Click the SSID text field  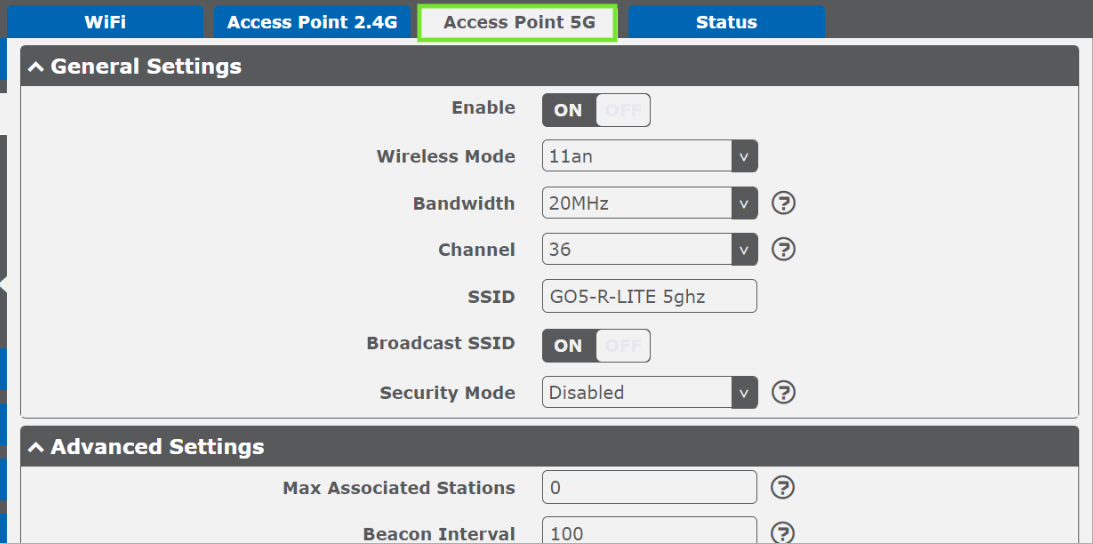(x=650, y=296)
